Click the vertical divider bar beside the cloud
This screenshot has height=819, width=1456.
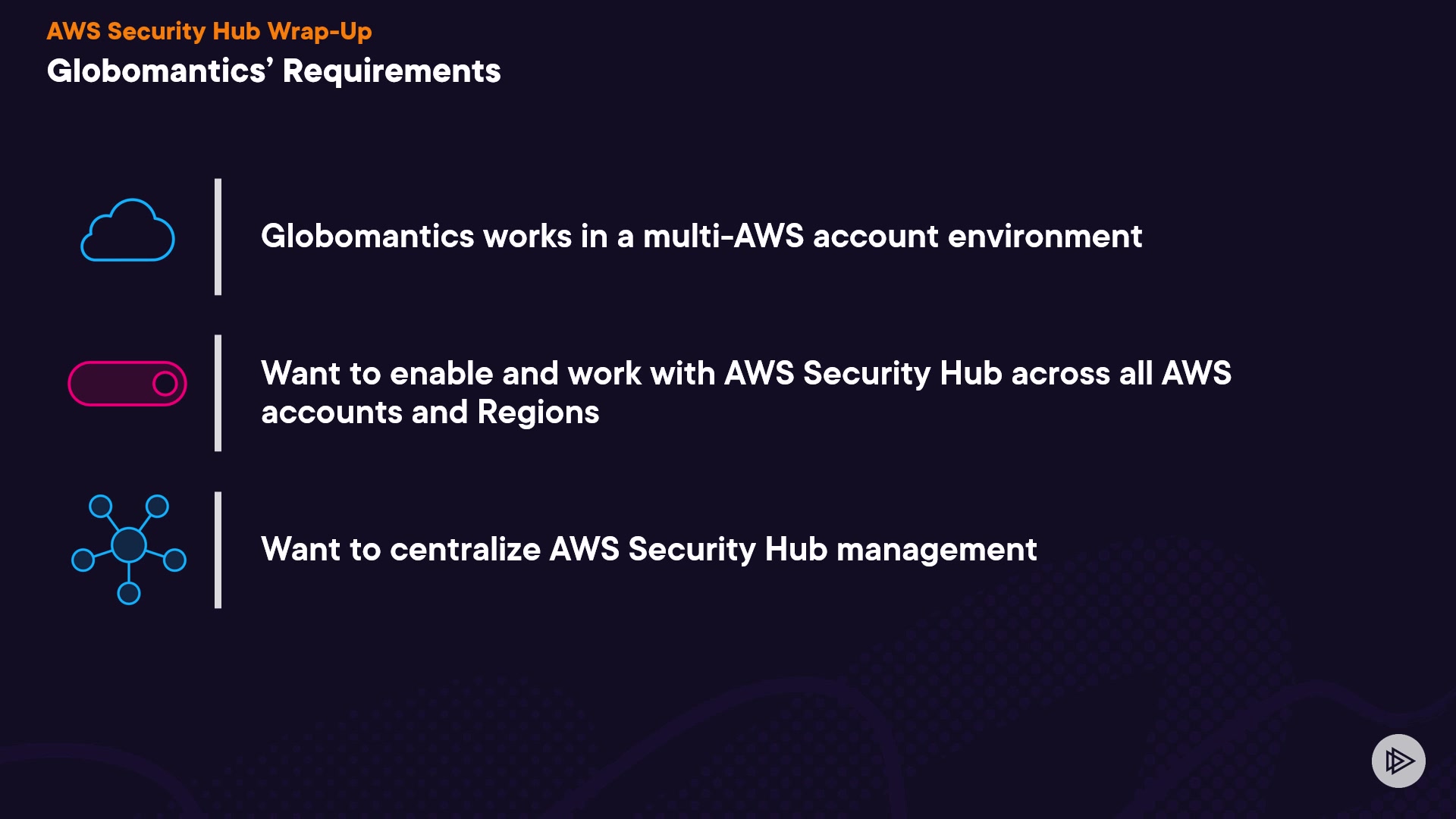point(218,237)
